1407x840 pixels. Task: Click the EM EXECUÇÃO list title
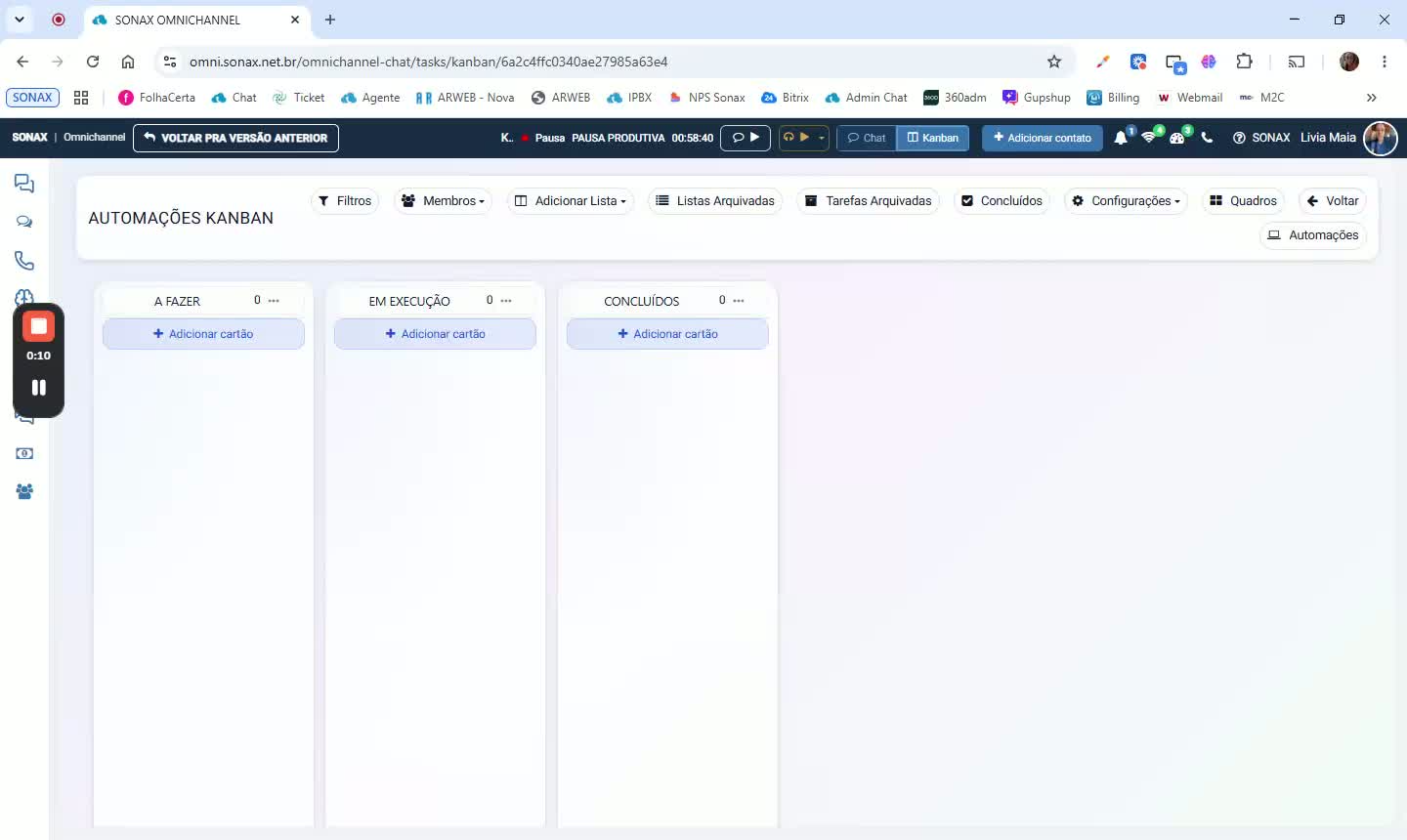pos(409,302)
